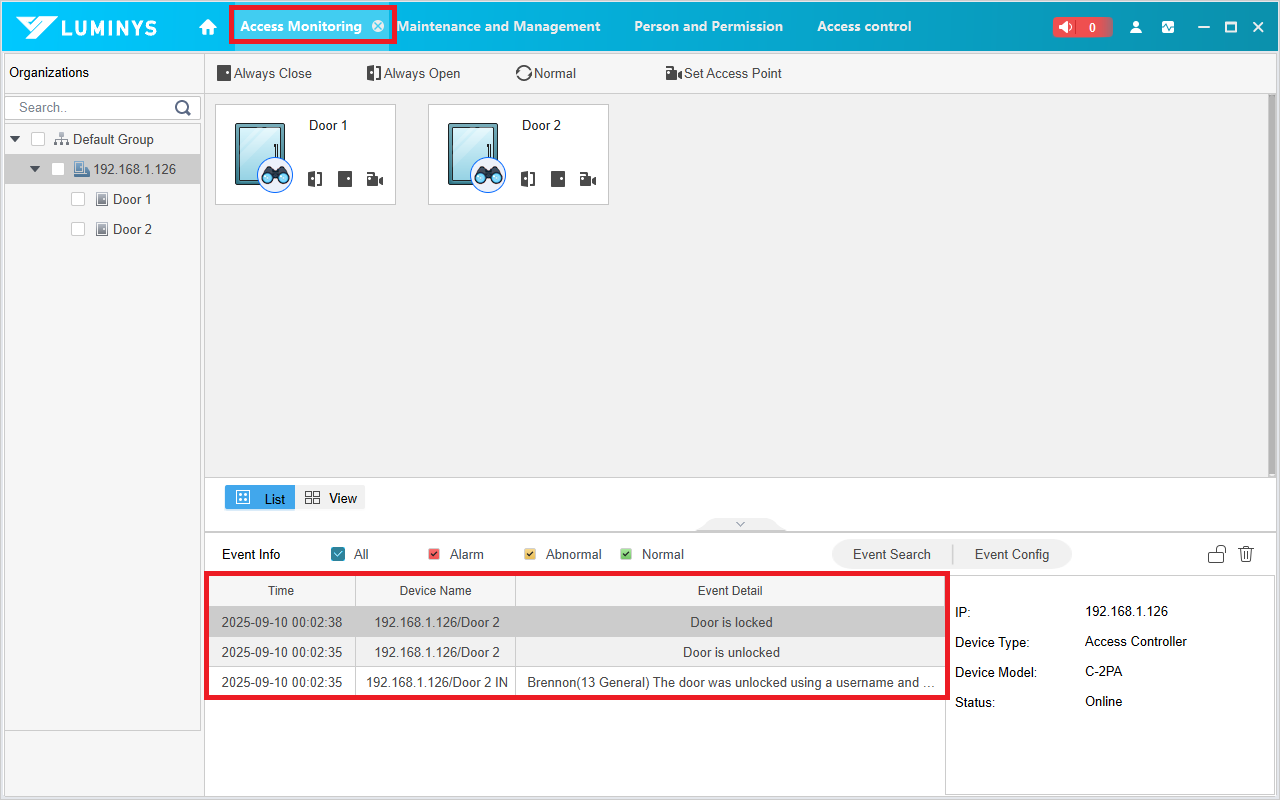The image size is (1280, 800).
Task: Click the Door 1 video camera icon
Action: pos(375,180)
